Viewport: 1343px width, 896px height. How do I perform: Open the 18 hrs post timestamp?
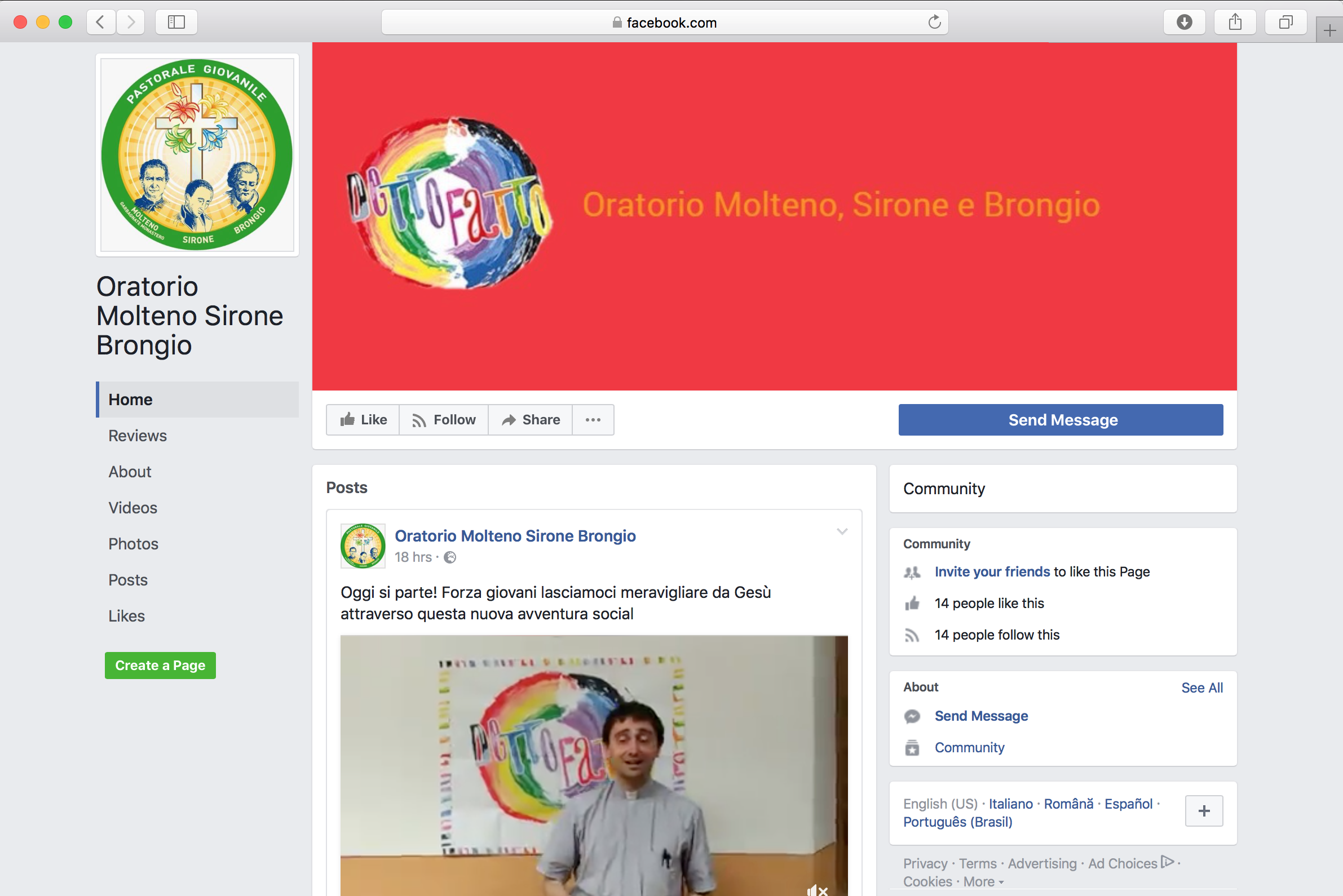(413, 557)
